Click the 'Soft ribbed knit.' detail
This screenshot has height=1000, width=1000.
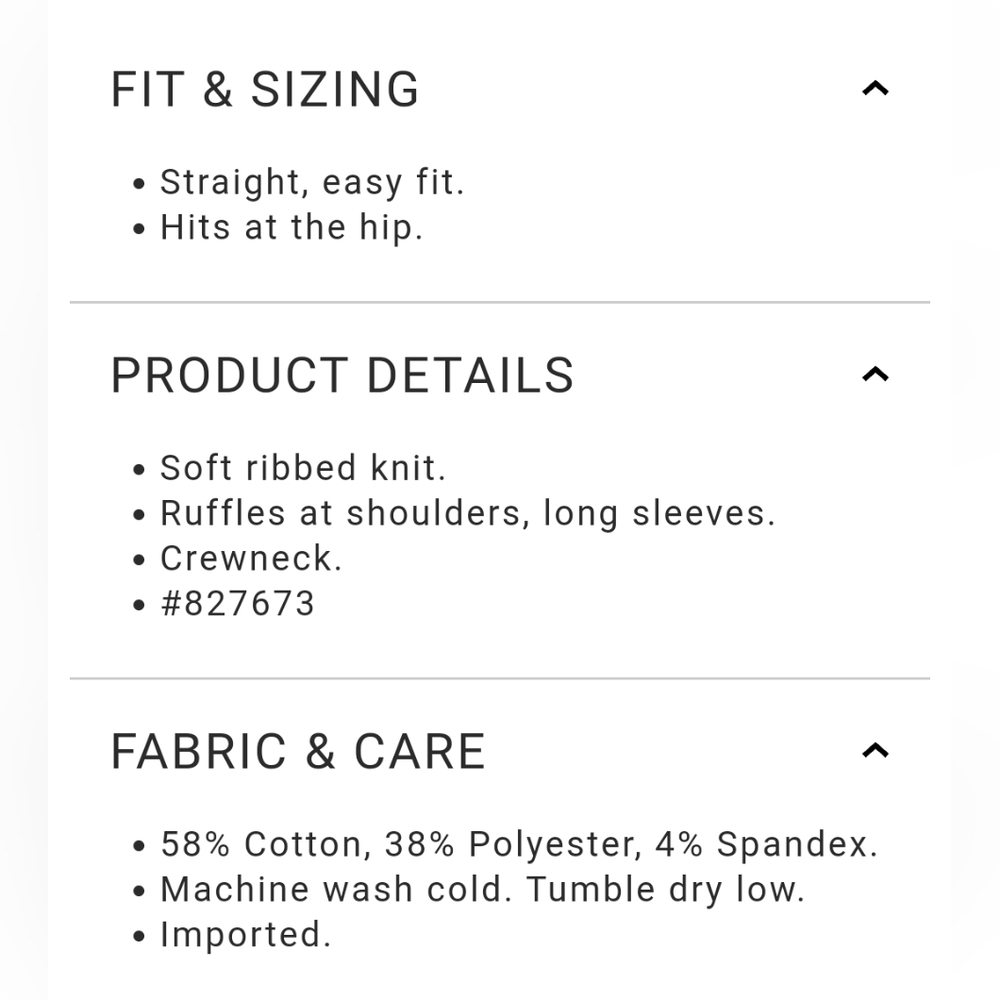coord(303,468)
